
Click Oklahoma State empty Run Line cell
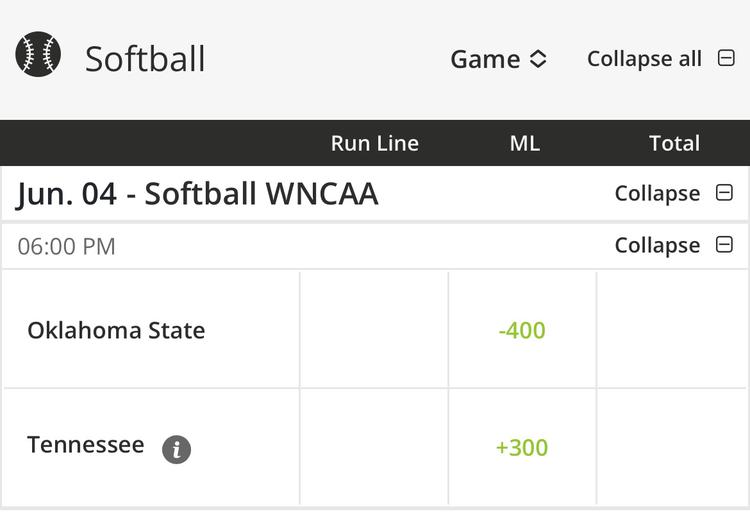pos(374,330)
